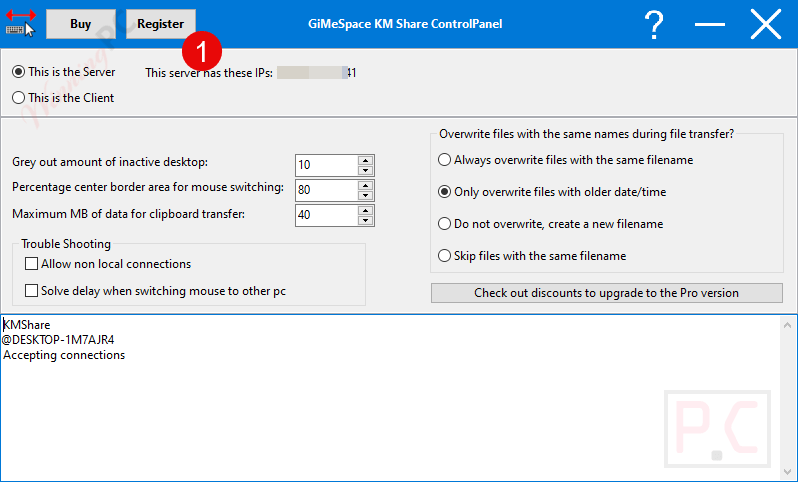
Task: Click the 'GiMeSpace KM Share ControlPanel' title text
Action: 405,24
